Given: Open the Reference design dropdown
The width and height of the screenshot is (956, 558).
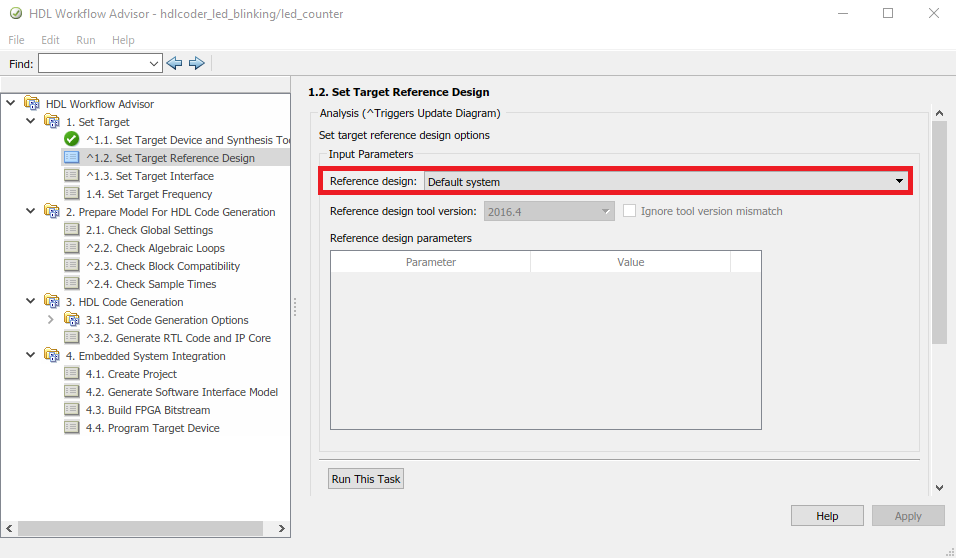Looking at the screenshot, I should [666, 181].
